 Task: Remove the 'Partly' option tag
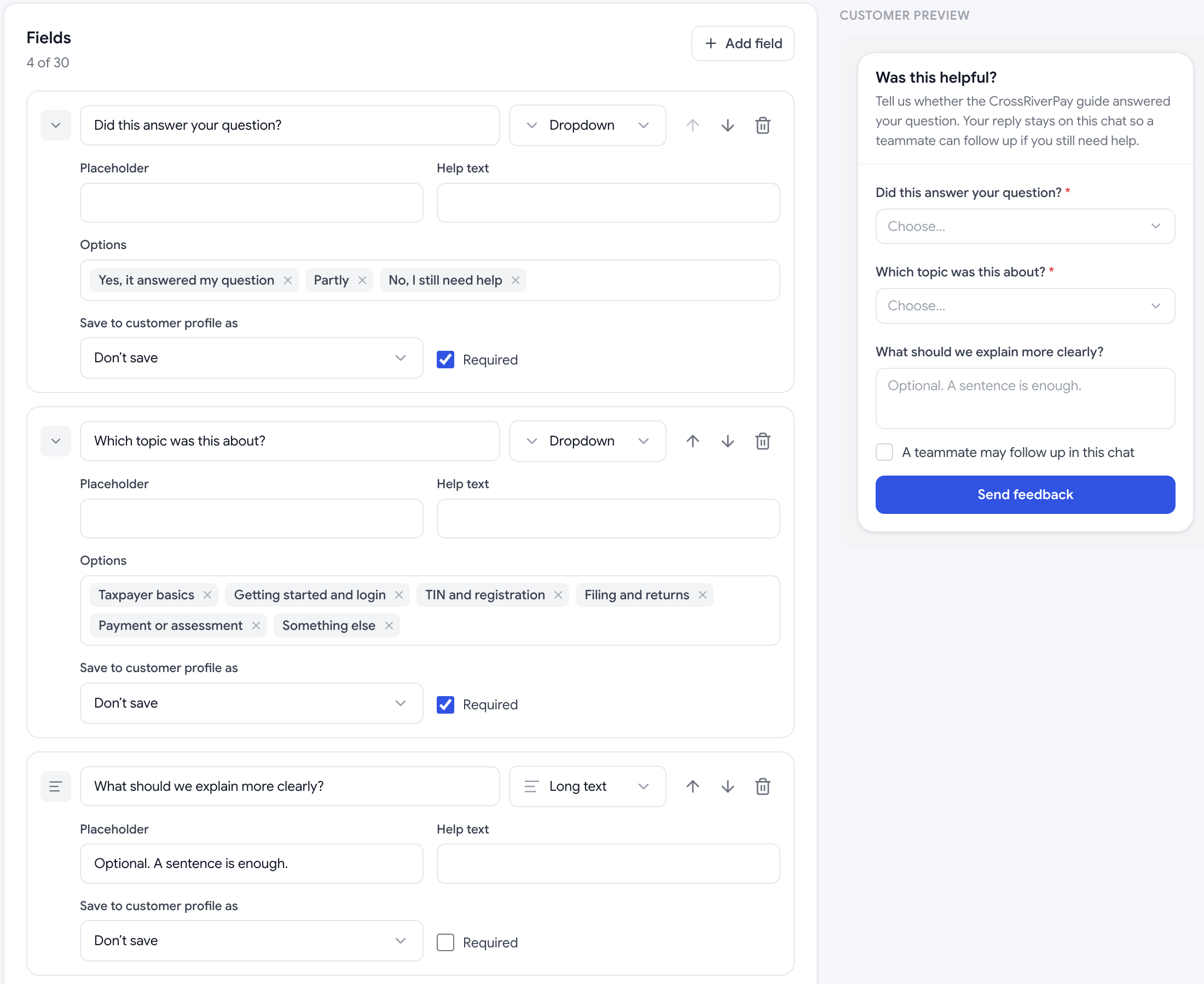(x=362, y=280)
